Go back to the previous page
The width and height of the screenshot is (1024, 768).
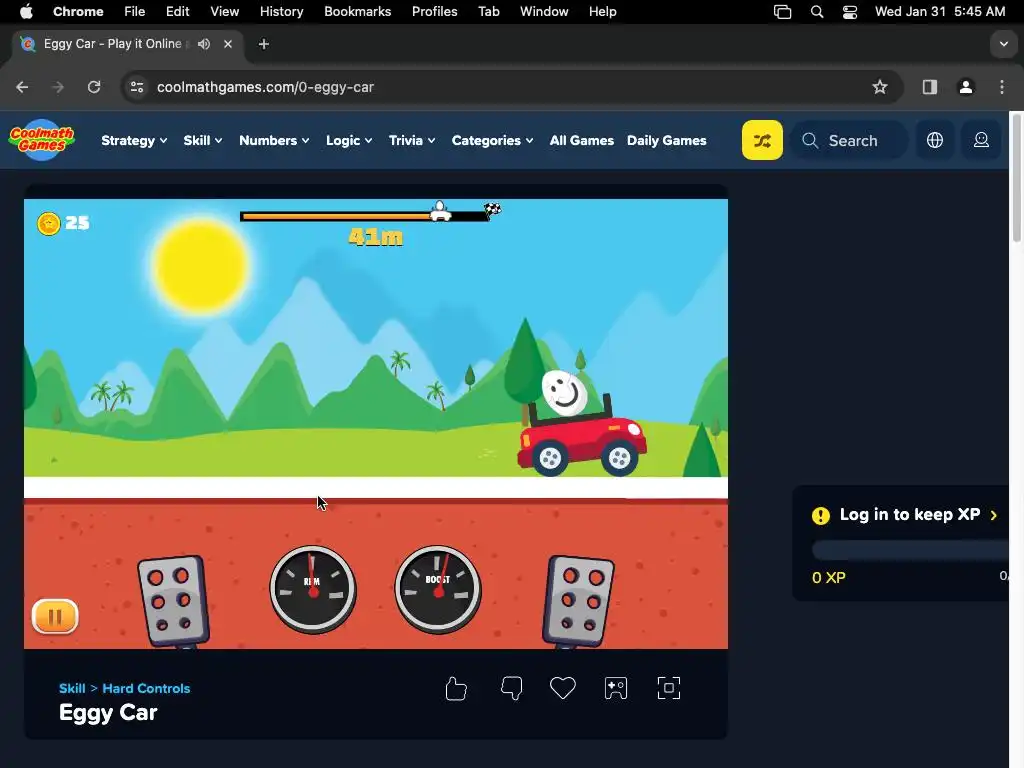pos(22,87)
